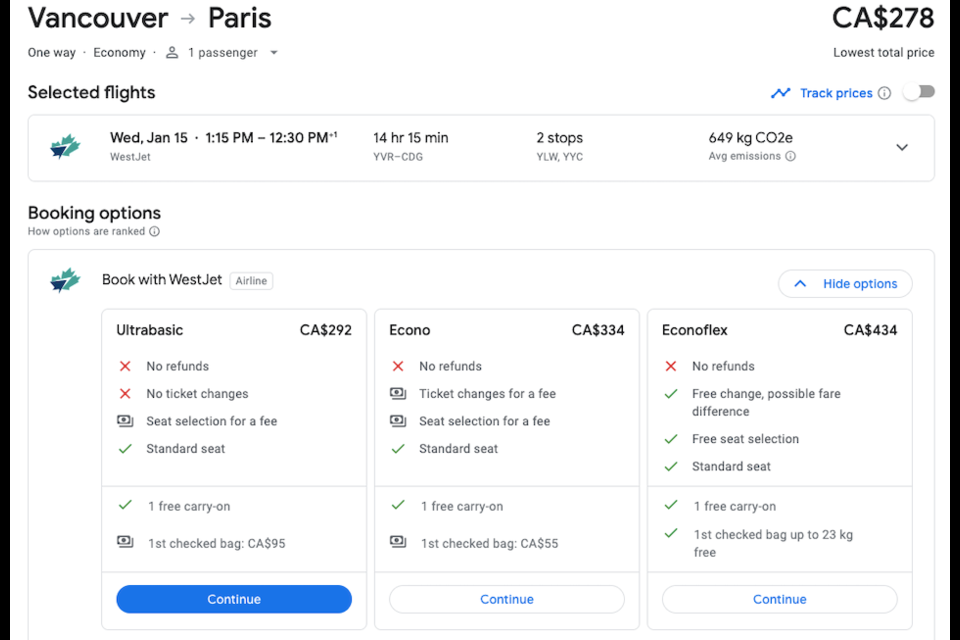Click the Wed, Jan 15 flight time text
960x640 pixels.
pyautogui.click(x=224, y=138)
